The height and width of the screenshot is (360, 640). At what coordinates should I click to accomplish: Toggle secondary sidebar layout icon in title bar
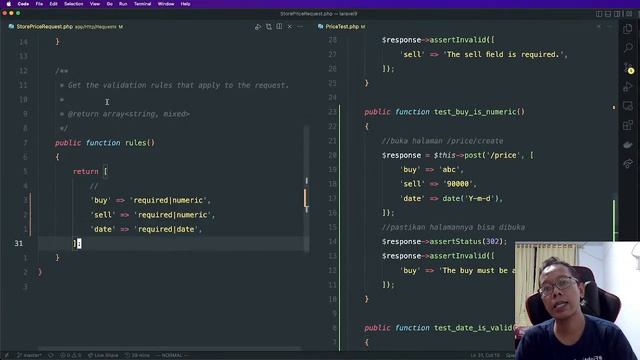pyautogui.click(x=617, y=14)
